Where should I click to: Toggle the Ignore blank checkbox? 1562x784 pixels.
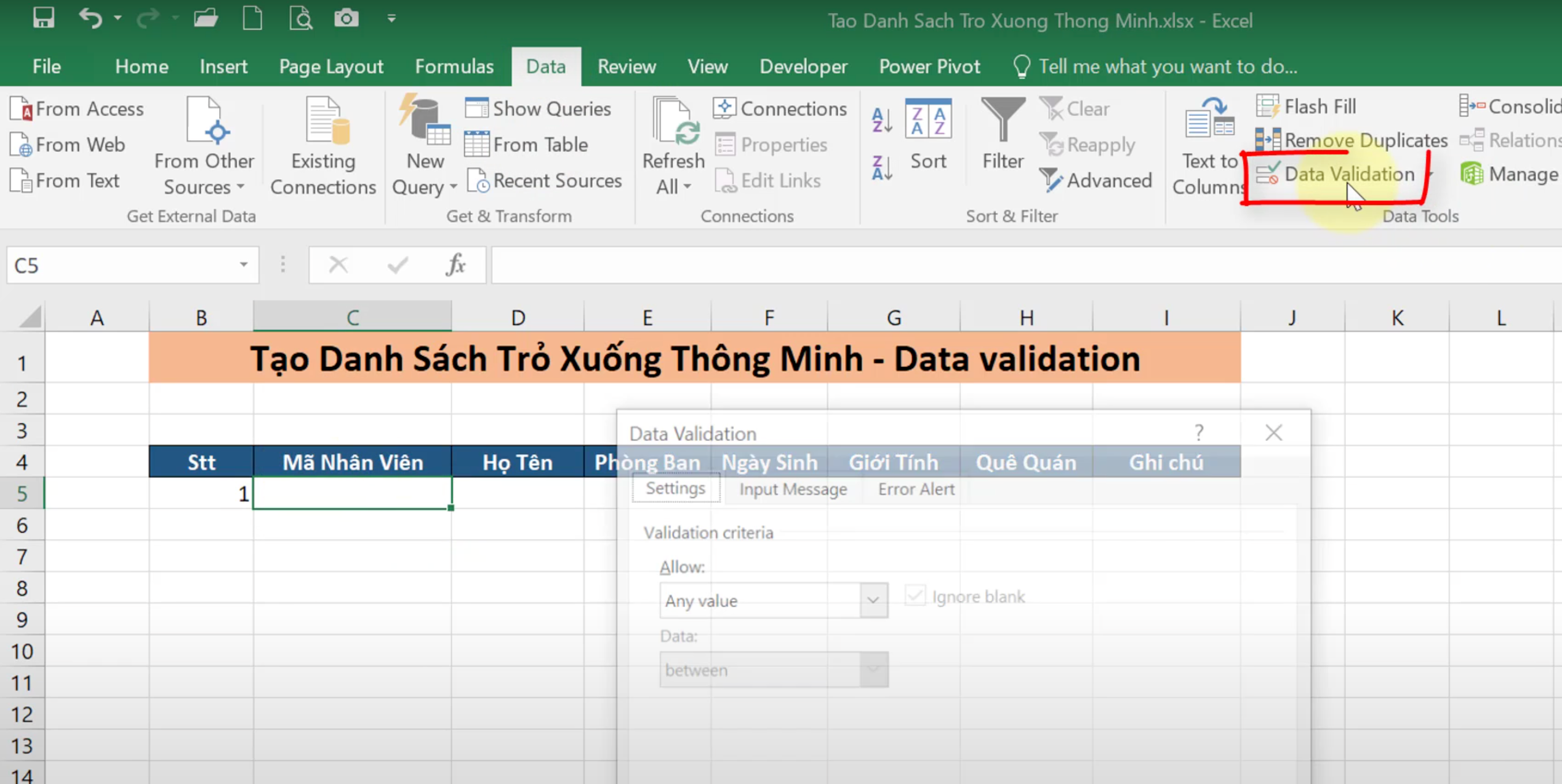915,596
